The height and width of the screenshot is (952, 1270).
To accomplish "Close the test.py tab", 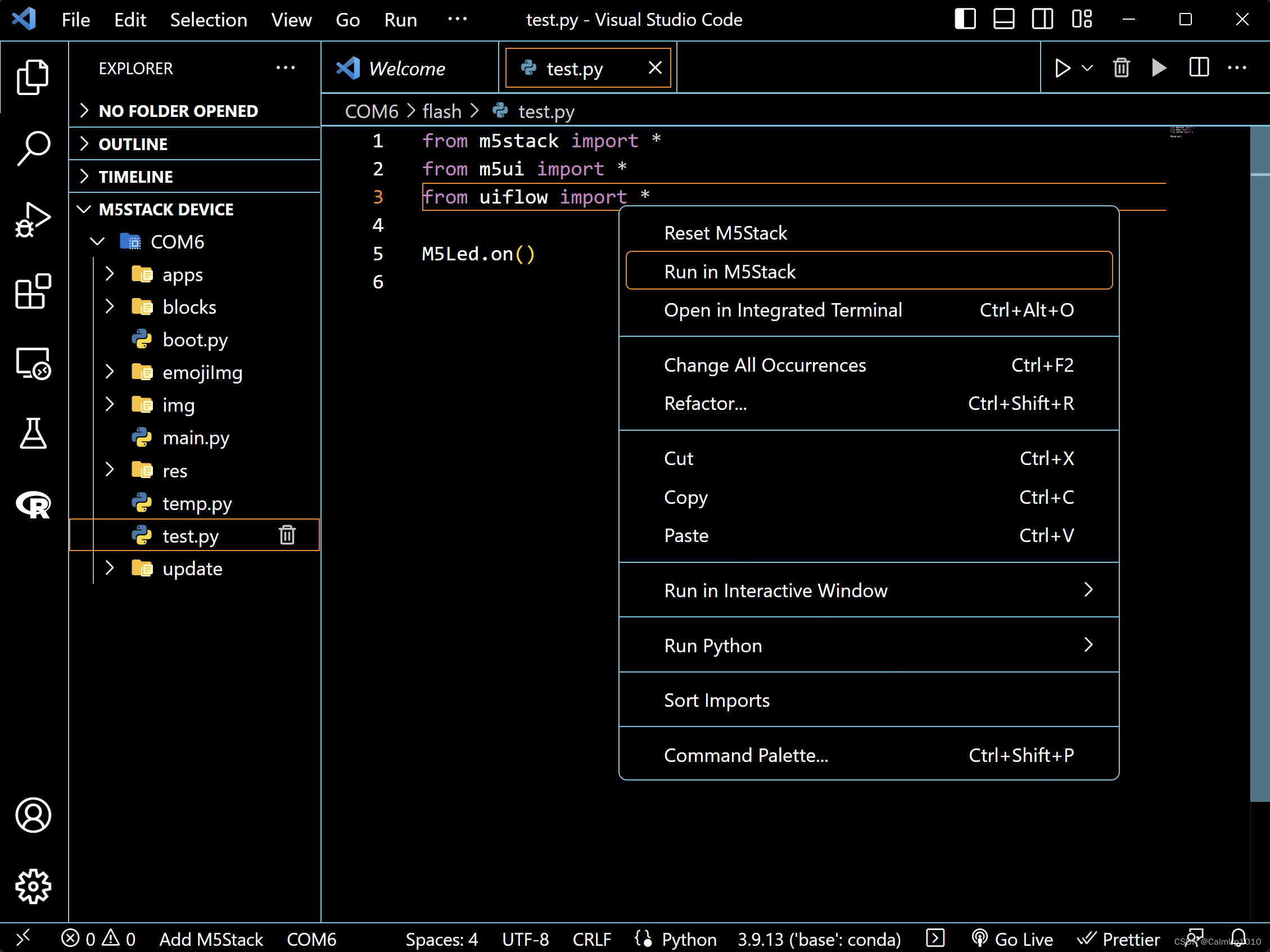I will tap(655, 69).
